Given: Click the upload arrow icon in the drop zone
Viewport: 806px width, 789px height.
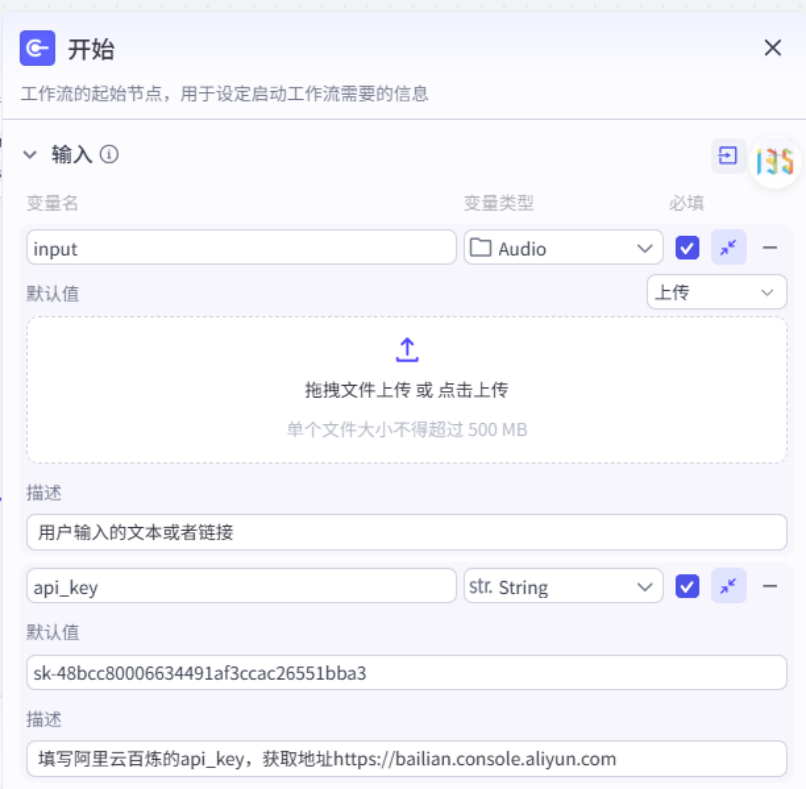Looking at the screenshot, I should (x=407, y=350).
